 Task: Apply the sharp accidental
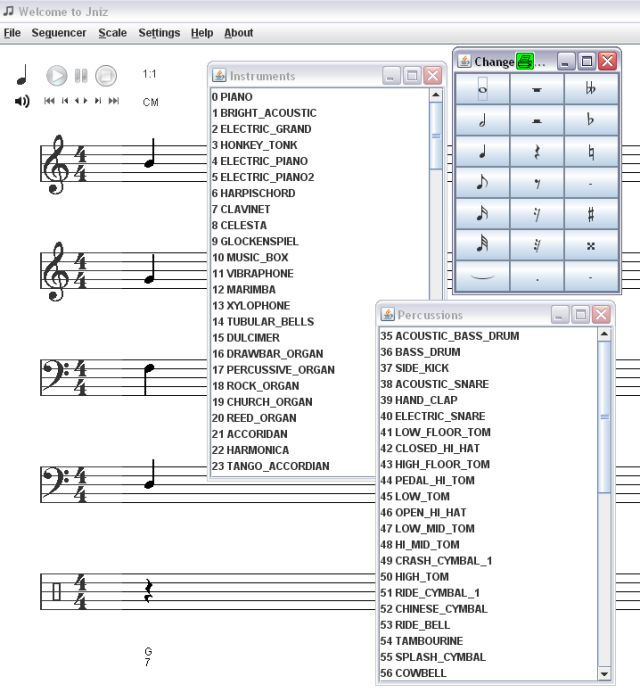591,214
